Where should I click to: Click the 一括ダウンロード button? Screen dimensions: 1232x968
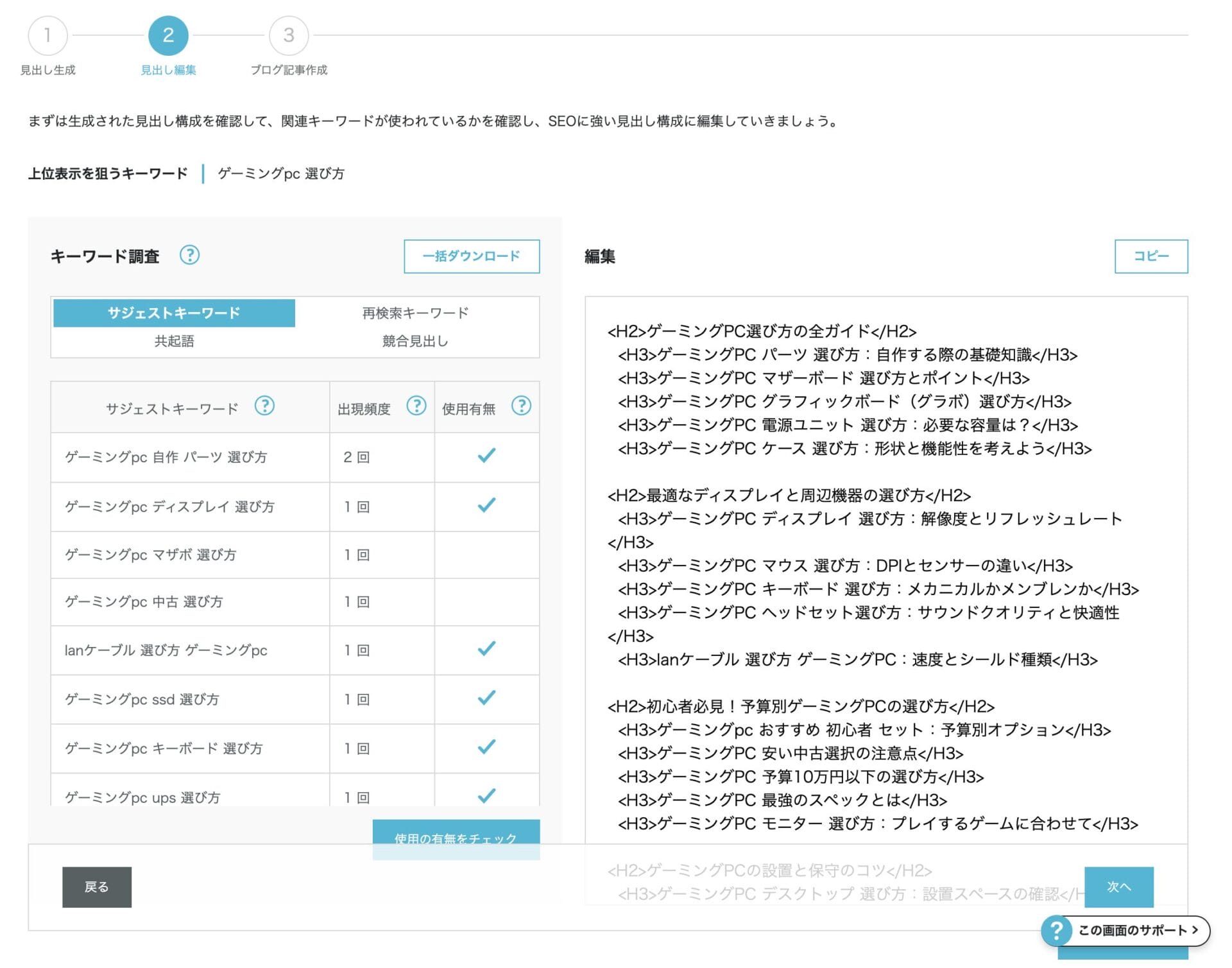point(472,256)
